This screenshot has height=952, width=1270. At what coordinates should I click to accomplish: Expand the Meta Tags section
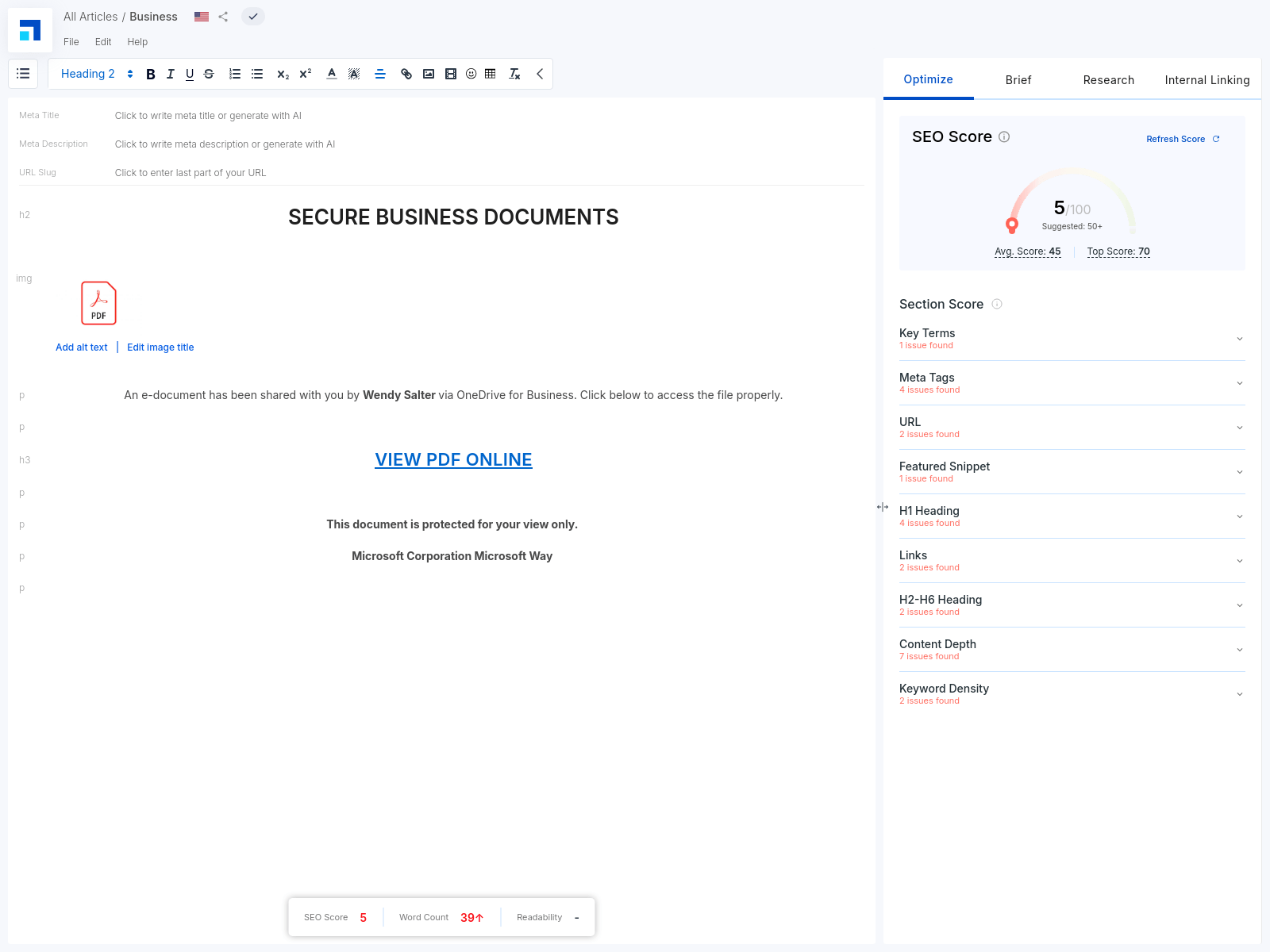pyautogui.click(x=1072, y=383)
